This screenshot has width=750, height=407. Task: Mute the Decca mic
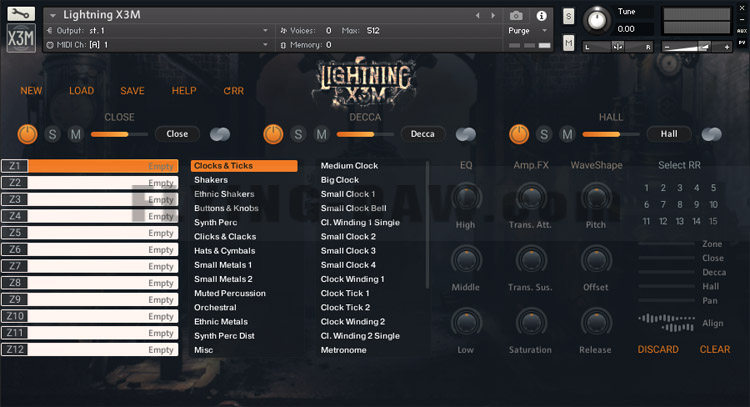click(x=321, y=134)
